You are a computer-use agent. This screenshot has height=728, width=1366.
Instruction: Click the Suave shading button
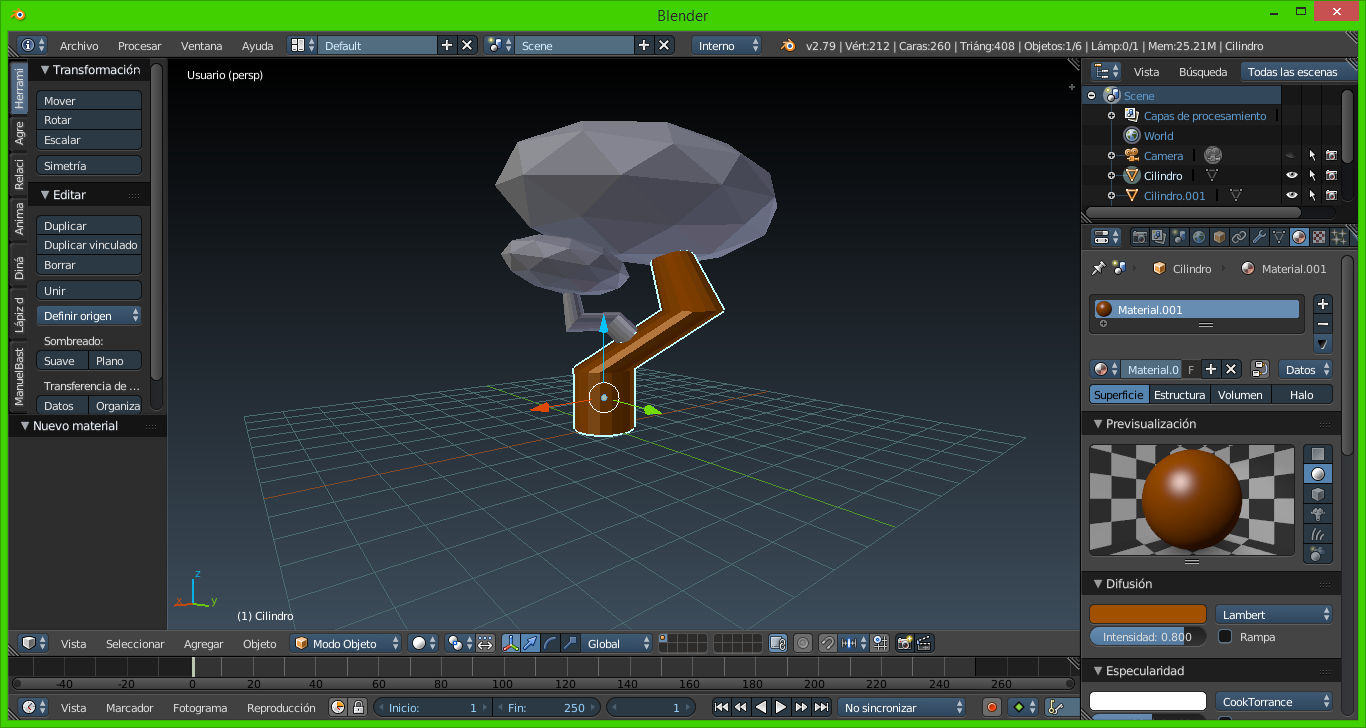point(62,361)
